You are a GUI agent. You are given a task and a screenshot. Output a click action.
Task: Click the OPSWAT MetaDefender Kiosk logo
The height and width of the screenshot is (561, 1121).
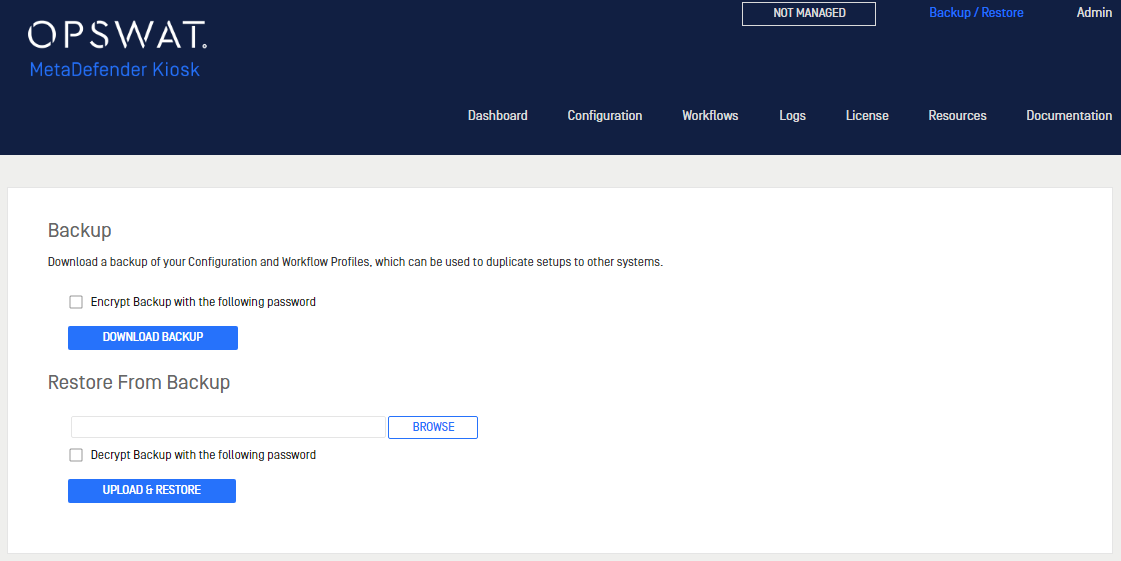point(117,49)
